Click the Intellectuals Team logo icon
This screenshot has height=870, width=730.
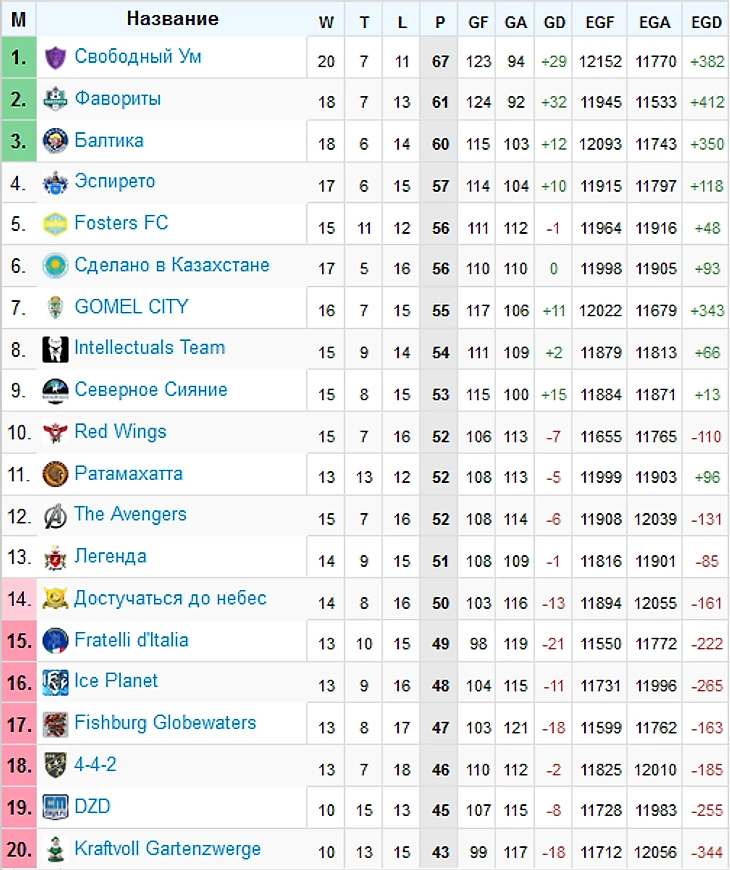pos(55,349)
